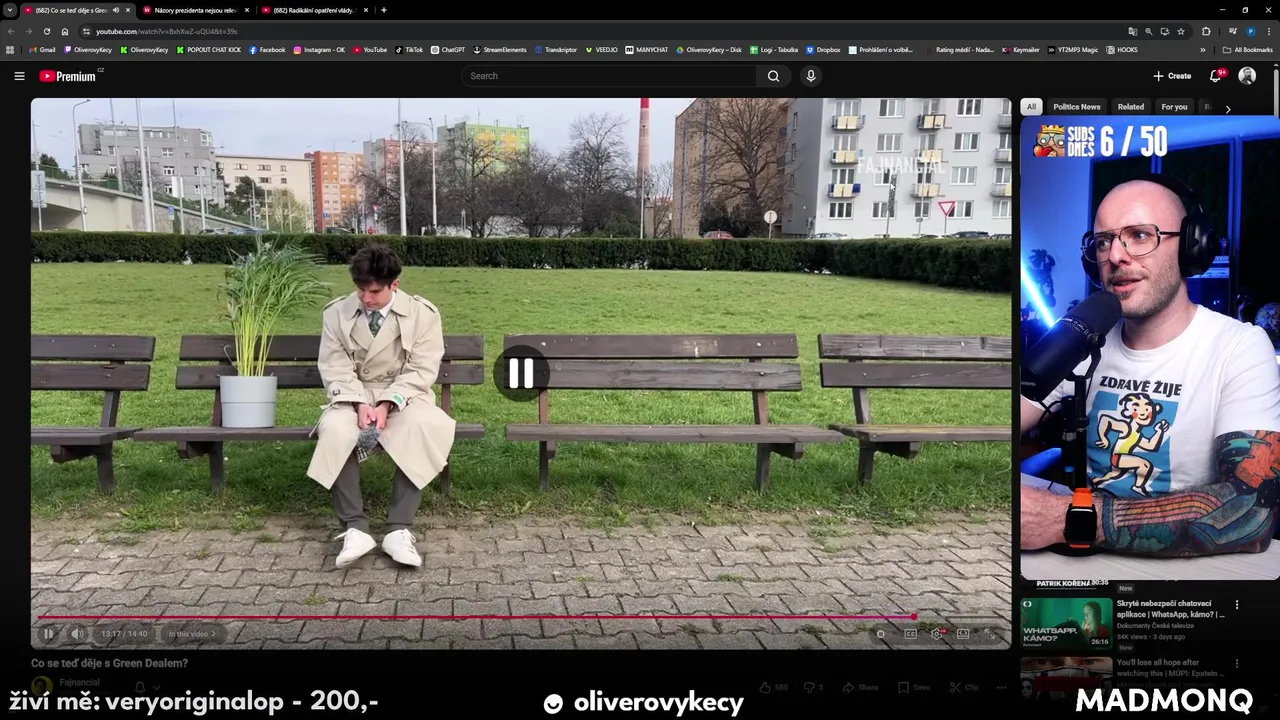Open the TikTok bookmark
The image size is (1280, 720).
[409, 50]
